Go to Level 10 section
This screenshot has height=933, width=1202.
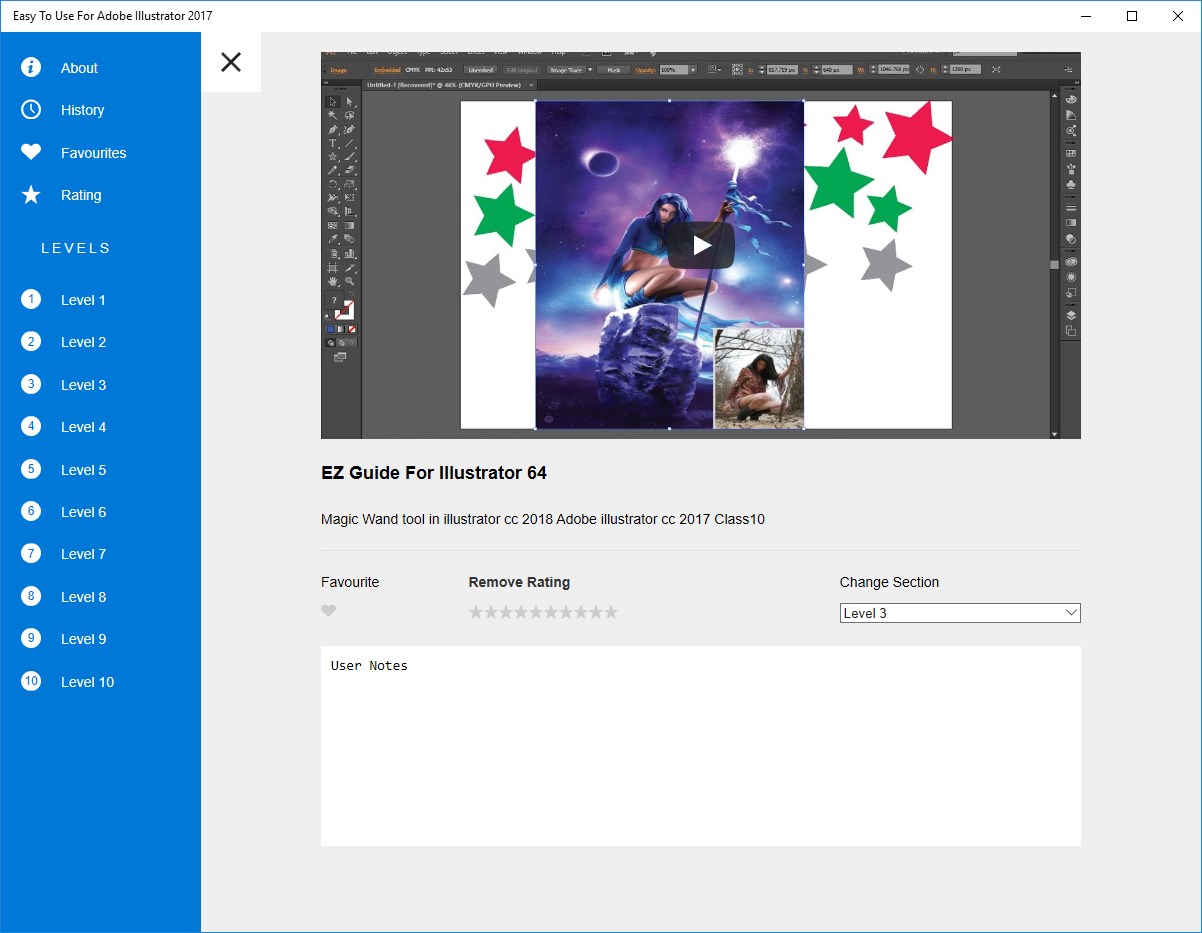point(87,682)
